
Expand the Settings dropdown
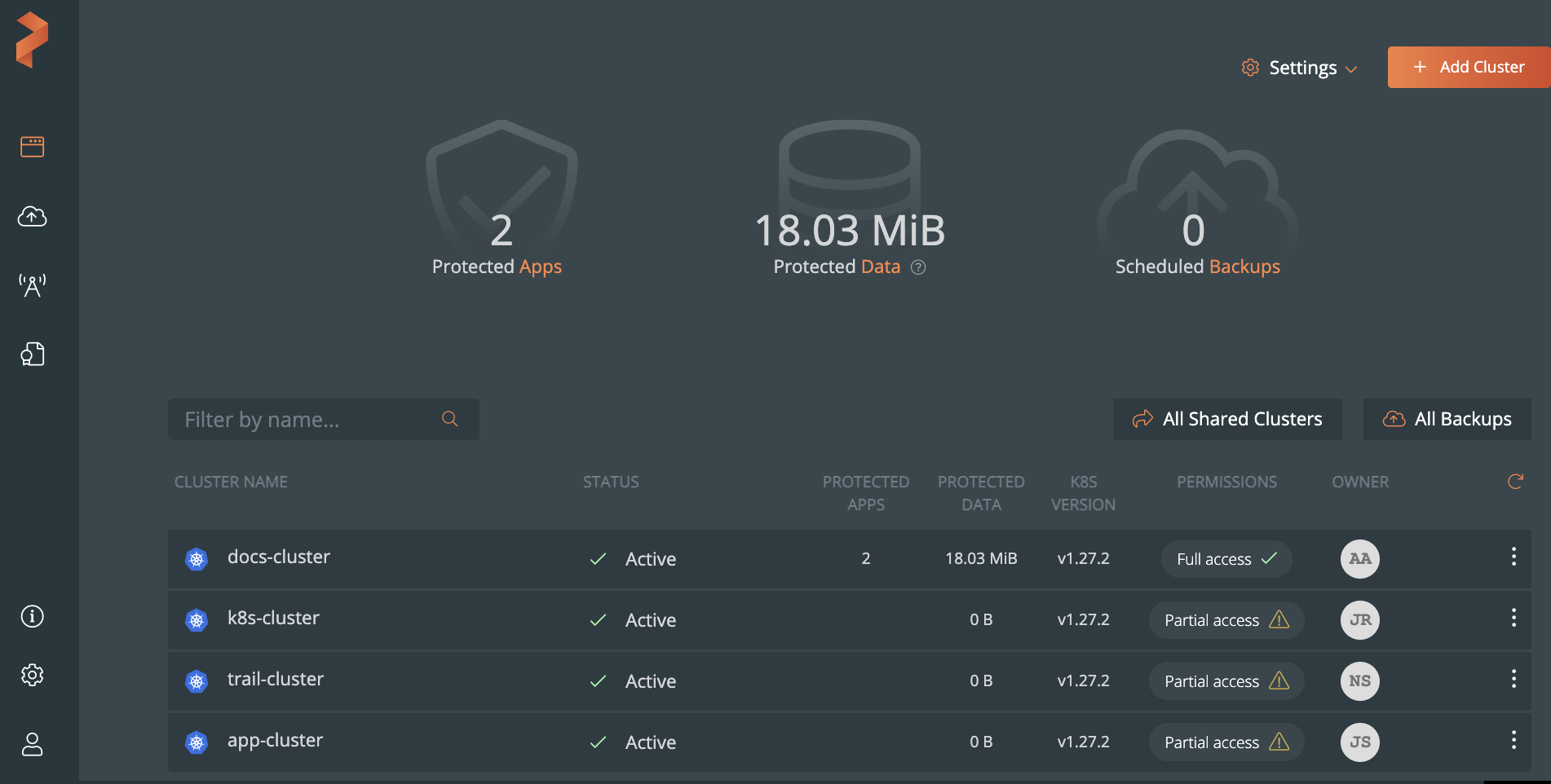[x=1299, y=68]
